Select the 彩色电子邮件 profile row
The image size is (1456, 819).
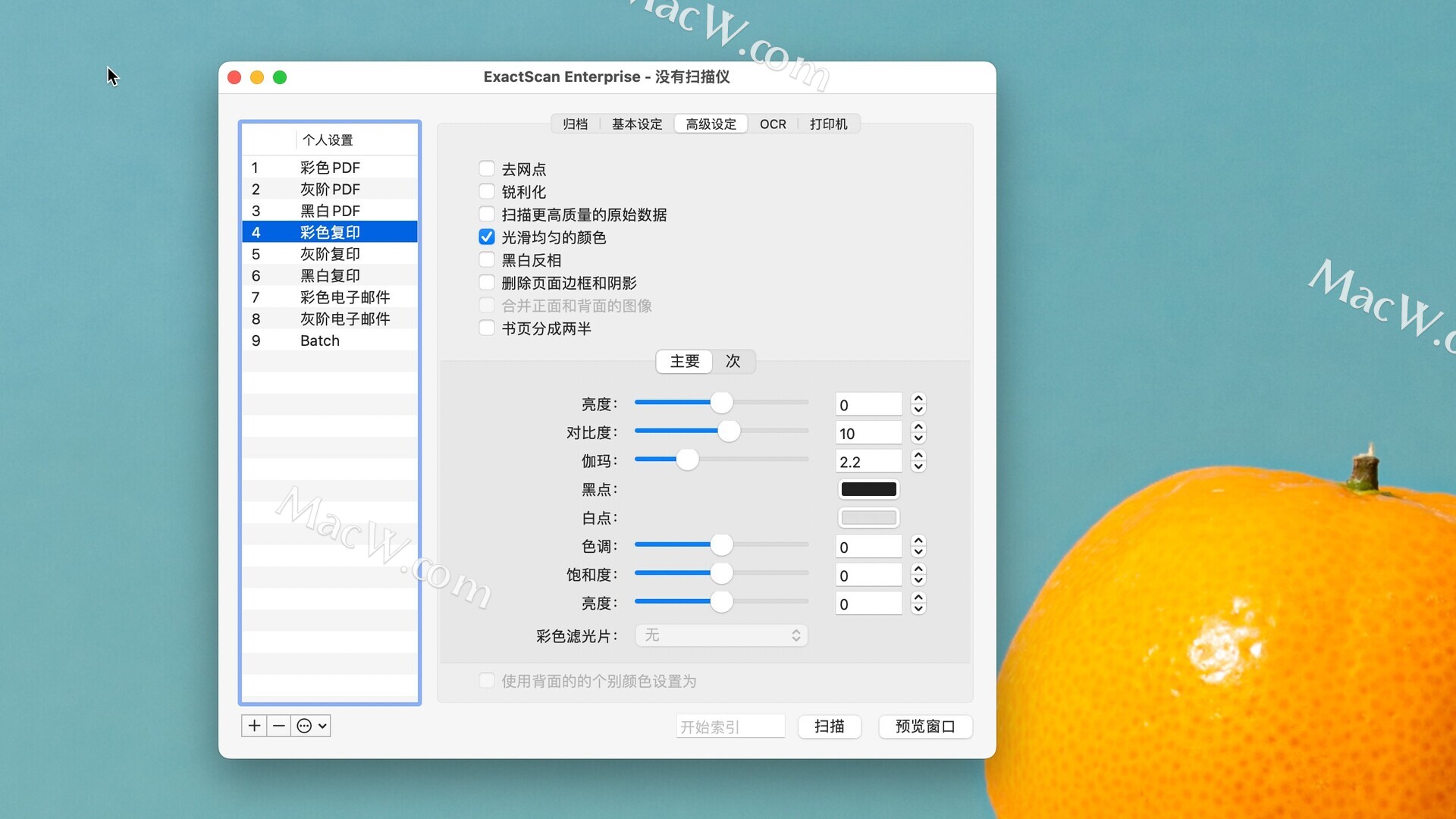tap(330, 297)
